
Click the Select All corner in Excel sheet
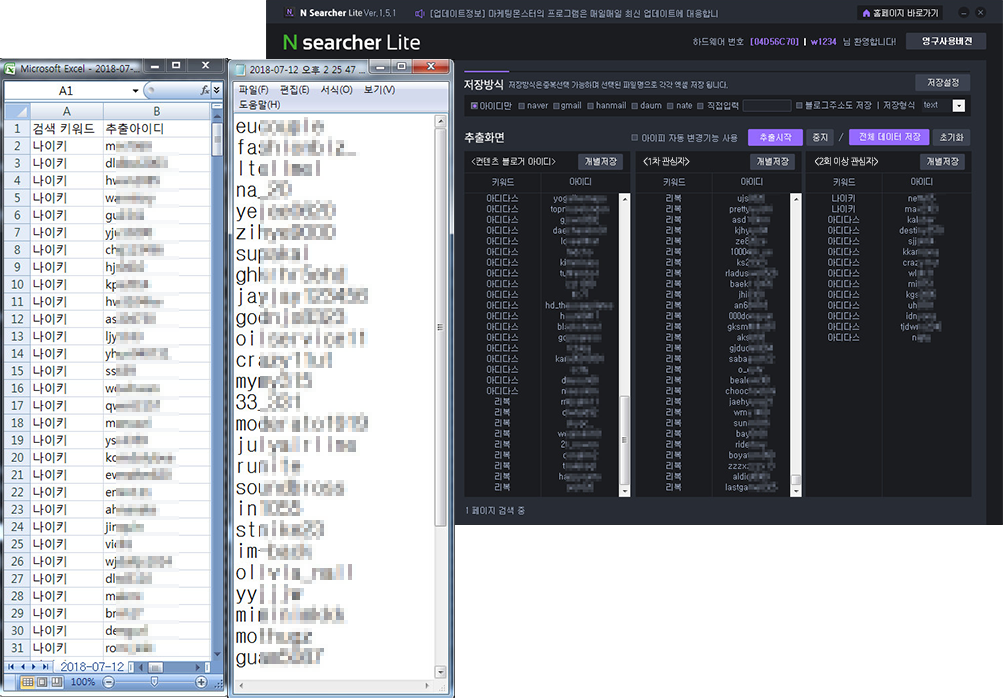(x=17, y=111)
